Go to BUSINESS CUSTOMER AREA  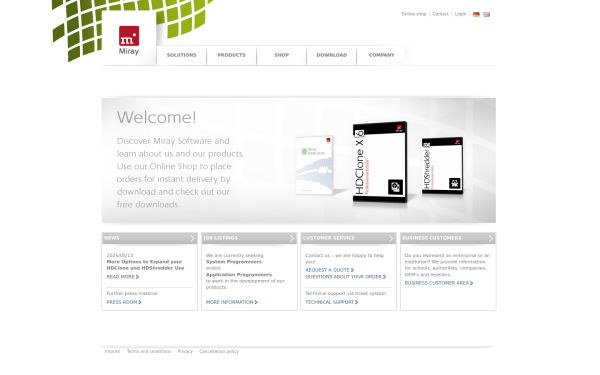(x=439, y=283)
